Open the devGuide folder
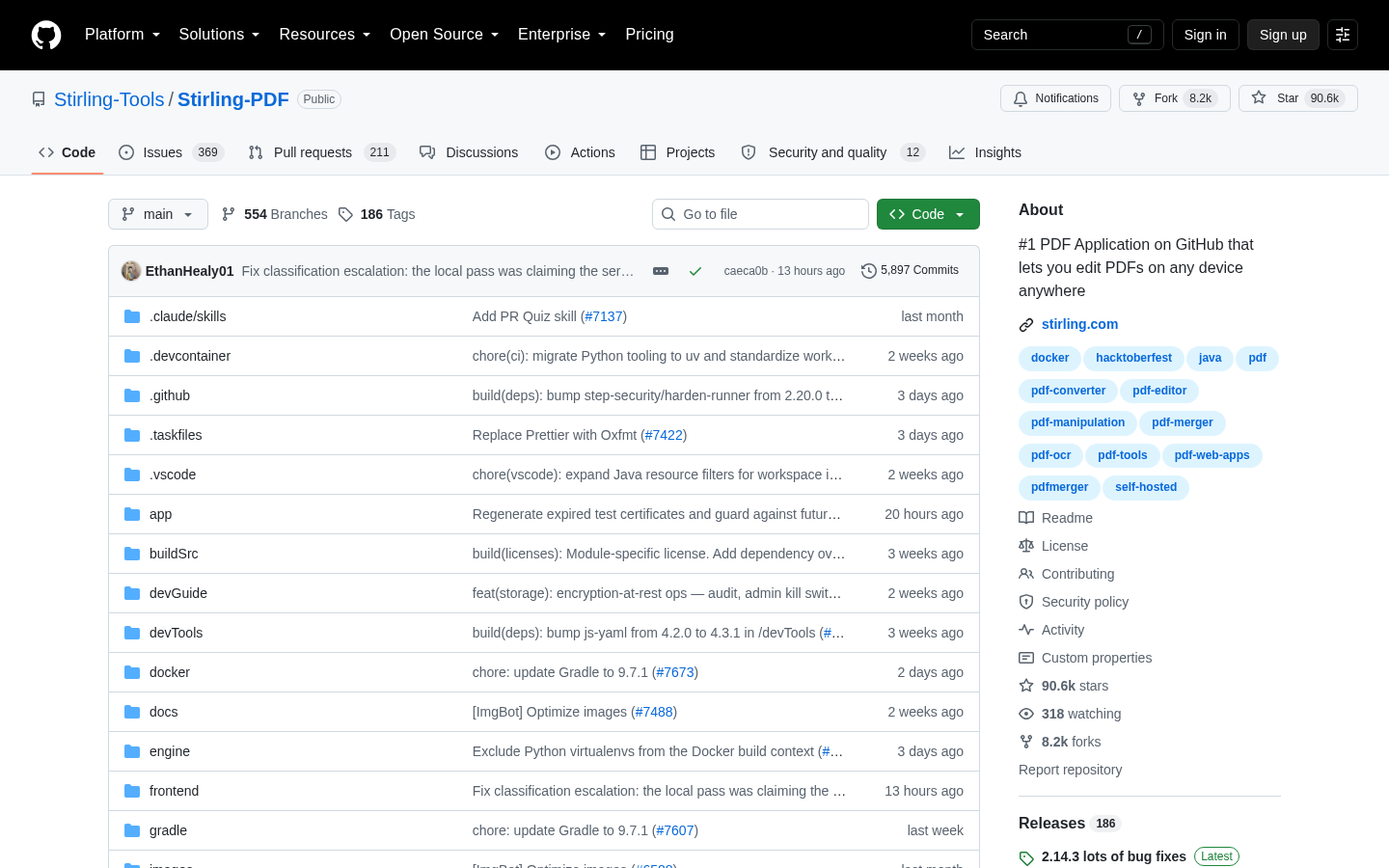The width and height of the screenshot is (1389, 868). (178, 593)
